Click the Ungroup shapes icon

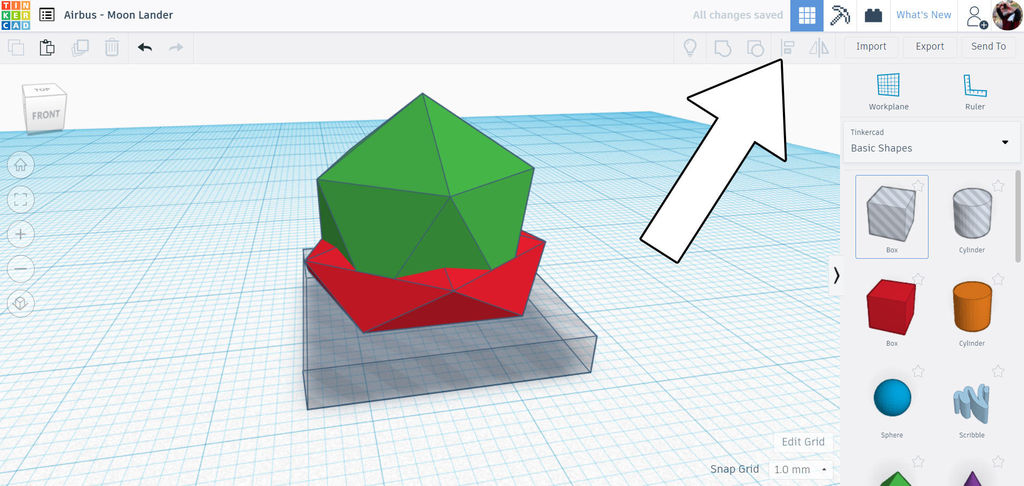pos(755,47)
